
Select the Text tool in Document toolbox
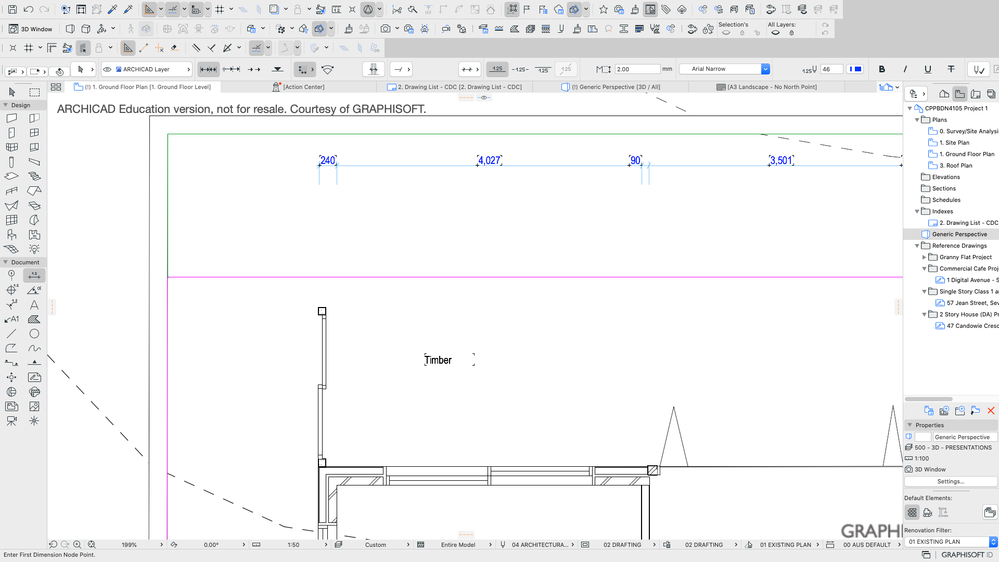pyautogui.click(x=34, y=305)
